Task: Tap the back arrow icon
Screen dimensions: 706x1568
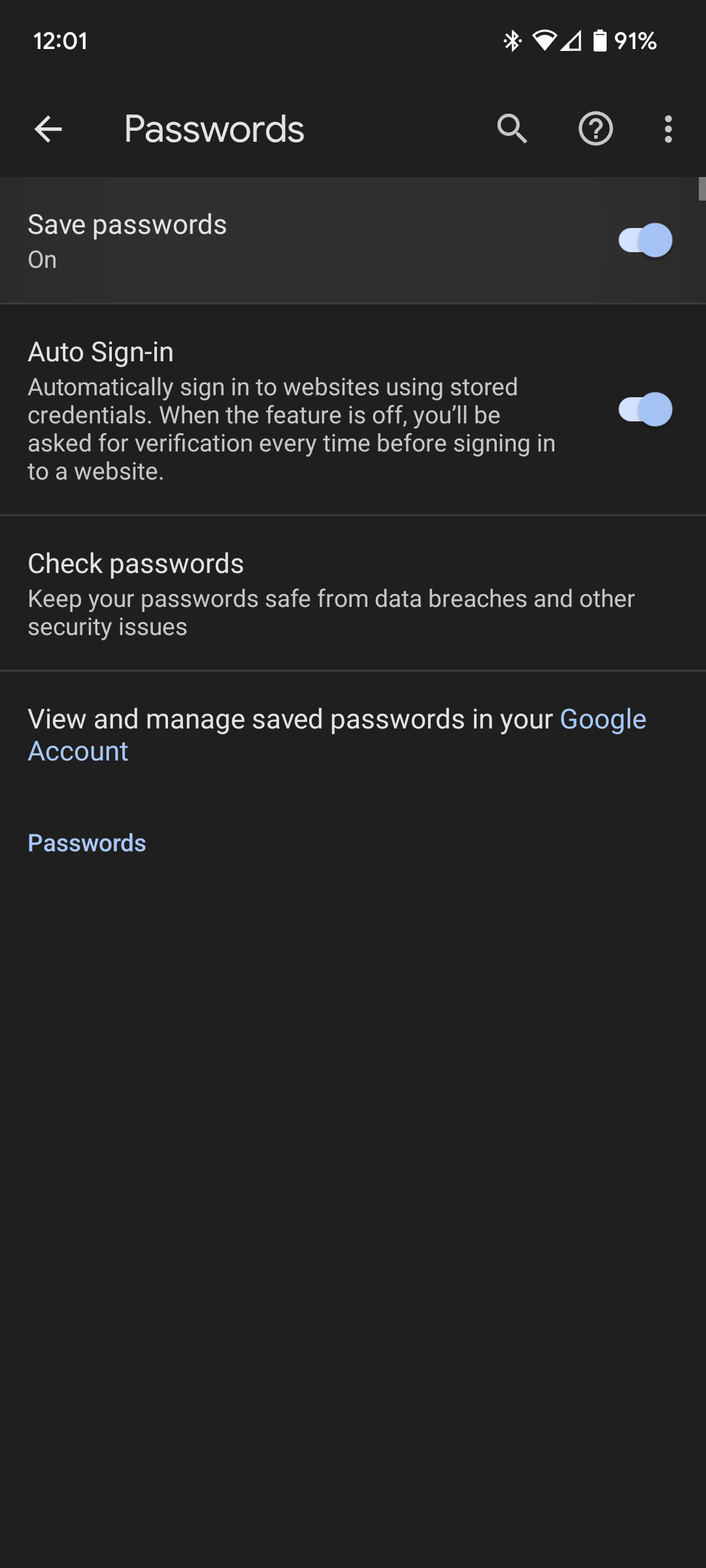Action: tap(48, 129)
